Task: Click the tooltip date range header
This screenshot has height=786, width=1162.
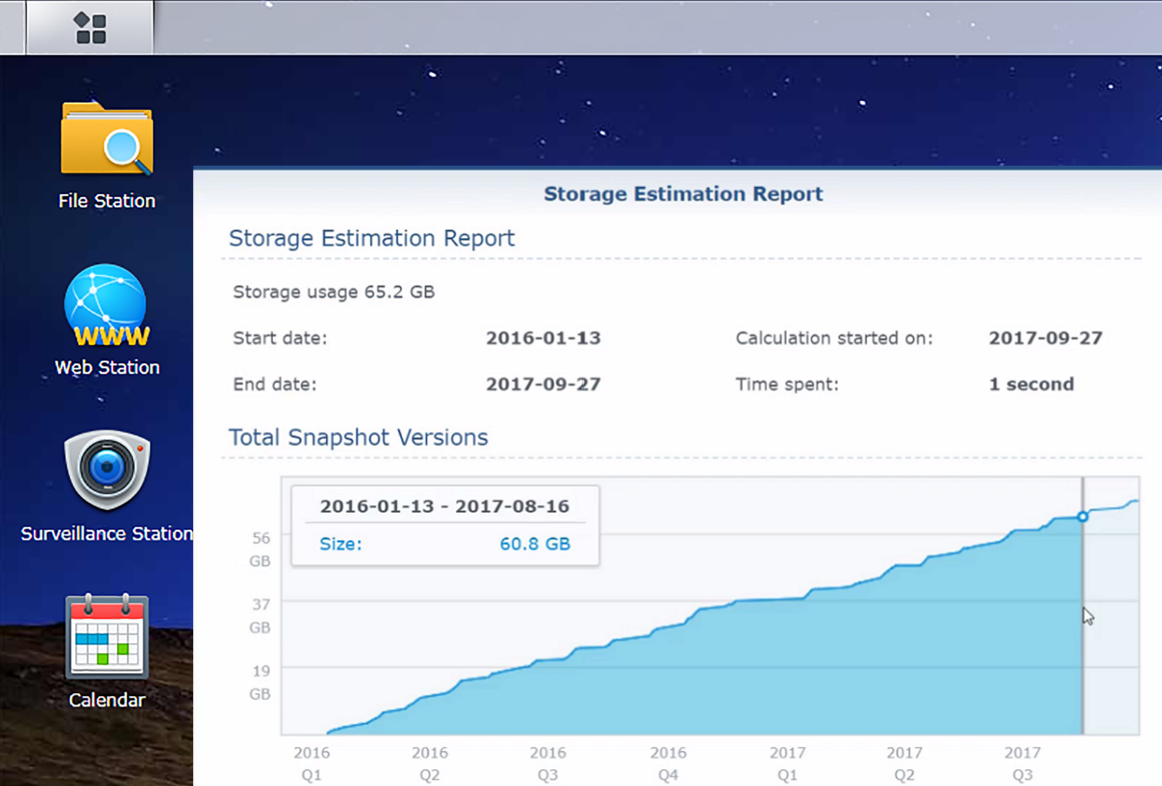Action: [444, 506]
